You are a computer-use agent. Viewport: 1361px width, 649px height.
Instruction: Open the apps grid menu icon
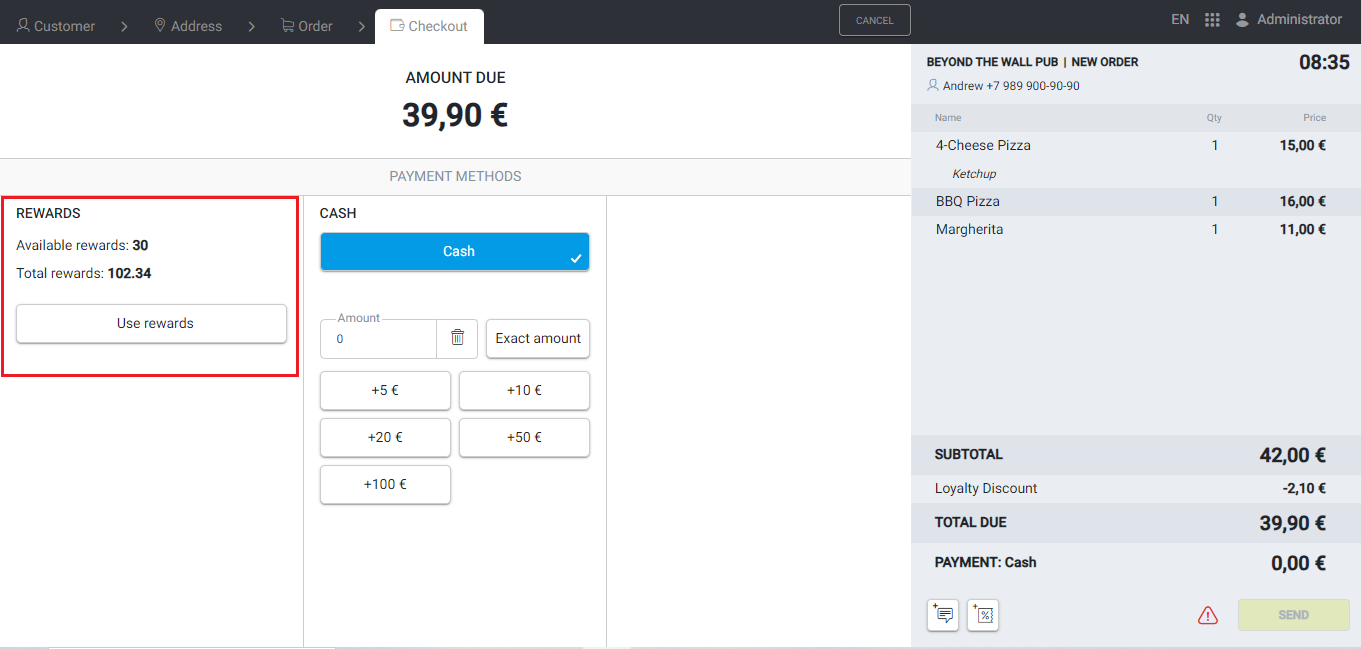[x=1212, y=20]
